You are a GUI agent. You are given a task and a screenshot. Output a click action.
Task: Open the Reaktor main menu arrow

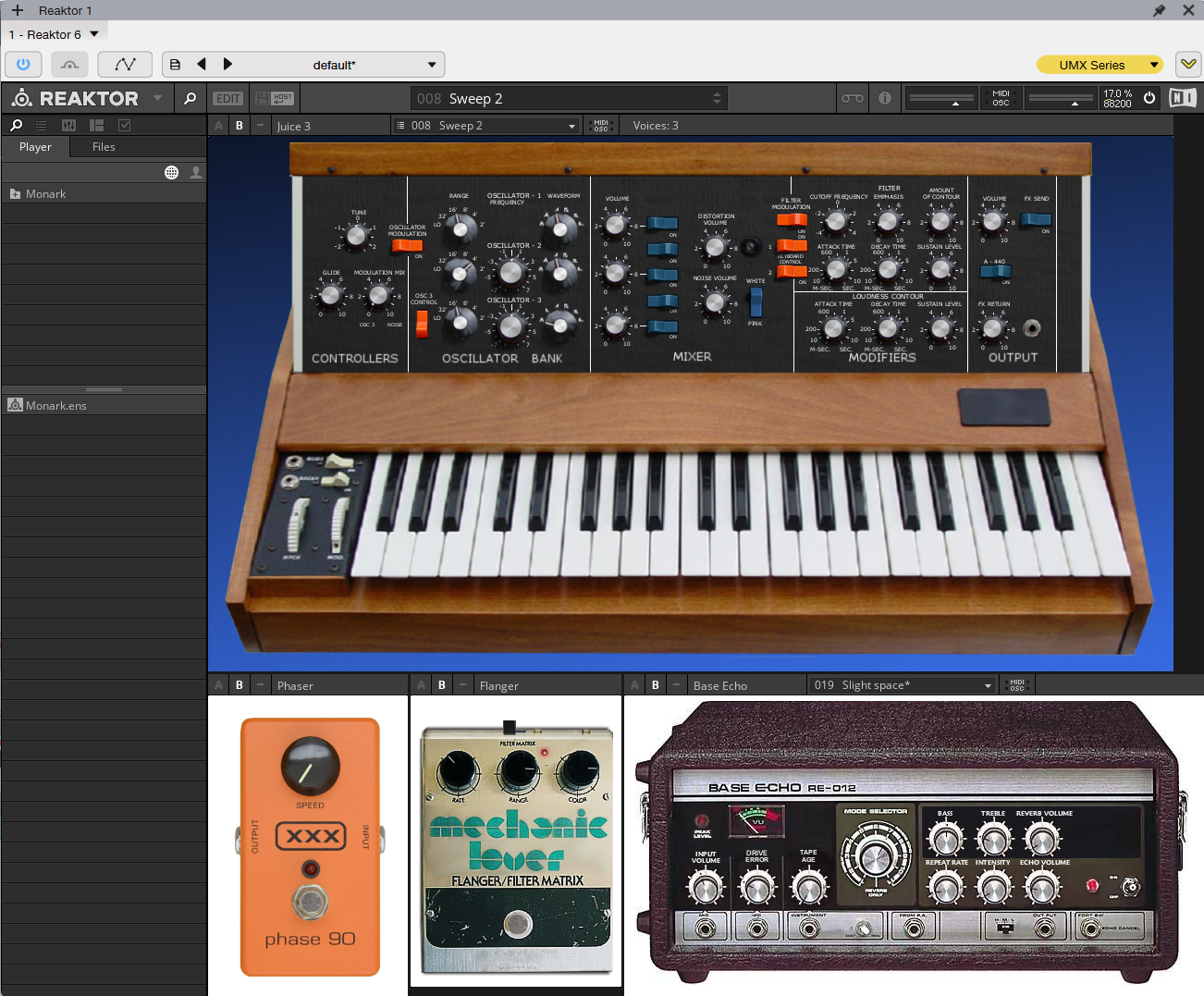[x=157, y=98]
